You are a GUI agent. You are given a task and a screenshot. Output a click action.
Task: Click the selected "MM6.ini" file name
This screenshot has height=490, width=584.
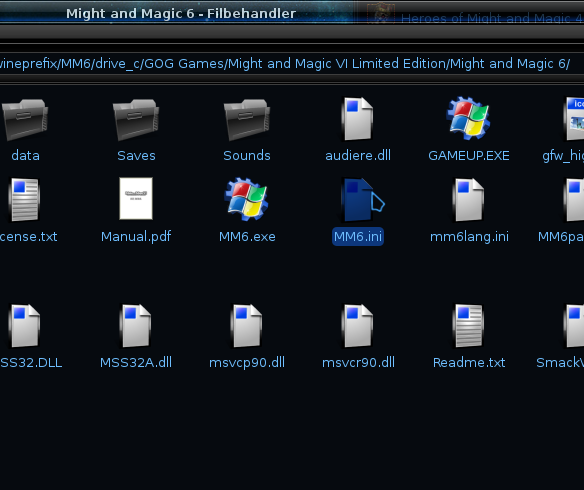click(x=358, y=236)
